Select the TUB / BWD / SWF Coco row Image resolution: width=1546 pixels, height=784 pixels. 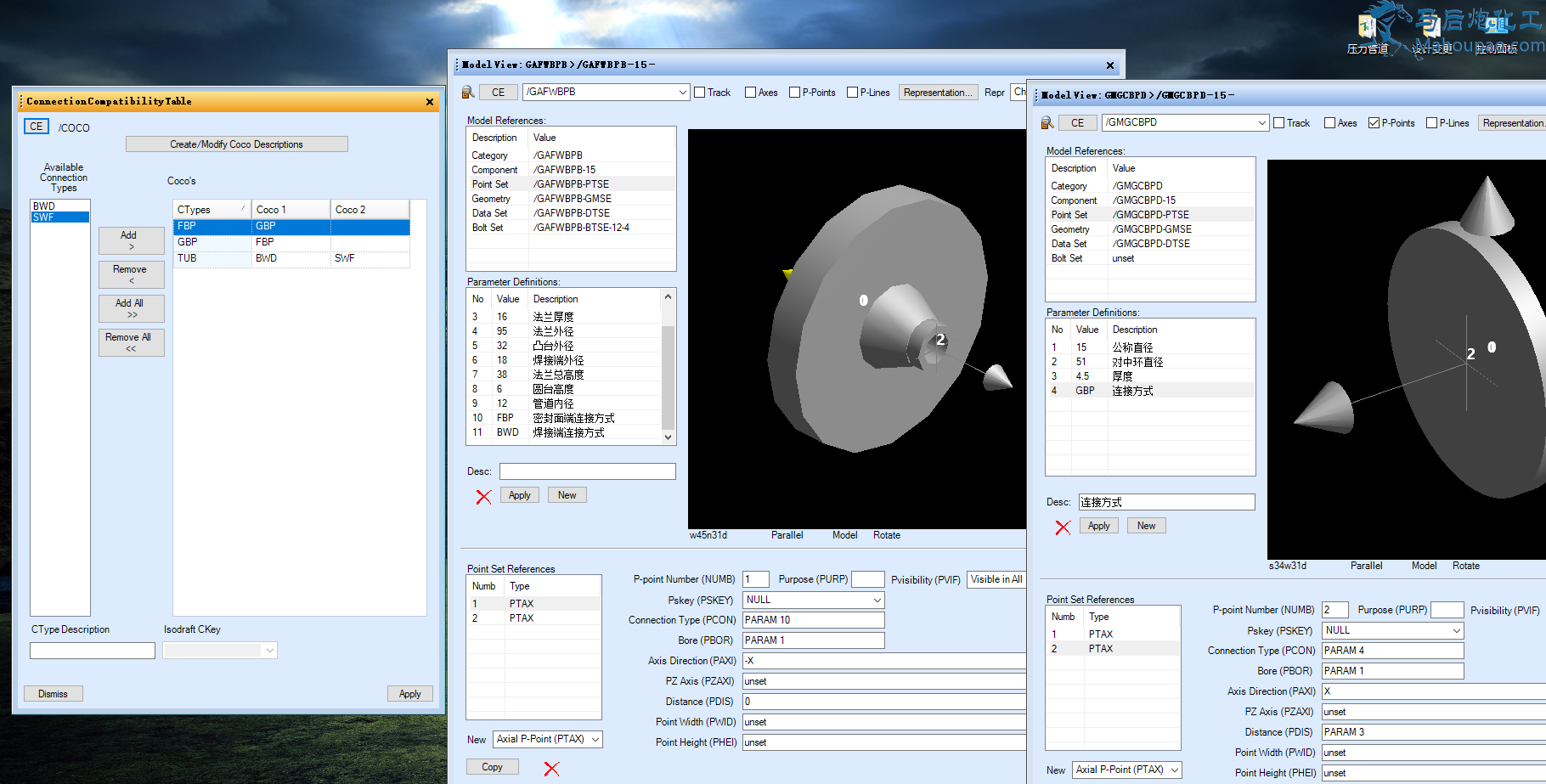tap(291, 258)
